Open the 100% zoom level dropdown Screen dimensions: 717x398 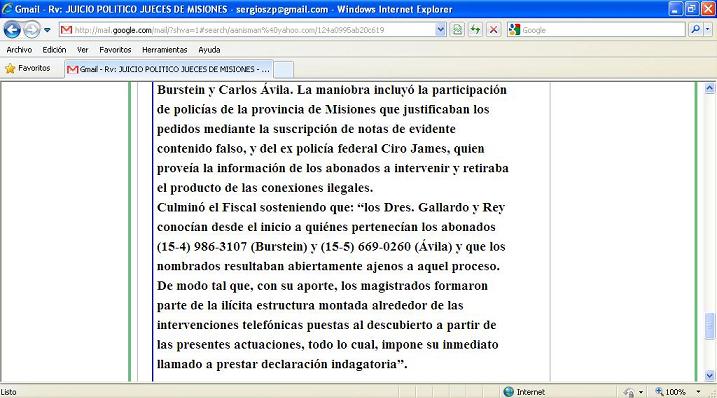tap(698, 392)
